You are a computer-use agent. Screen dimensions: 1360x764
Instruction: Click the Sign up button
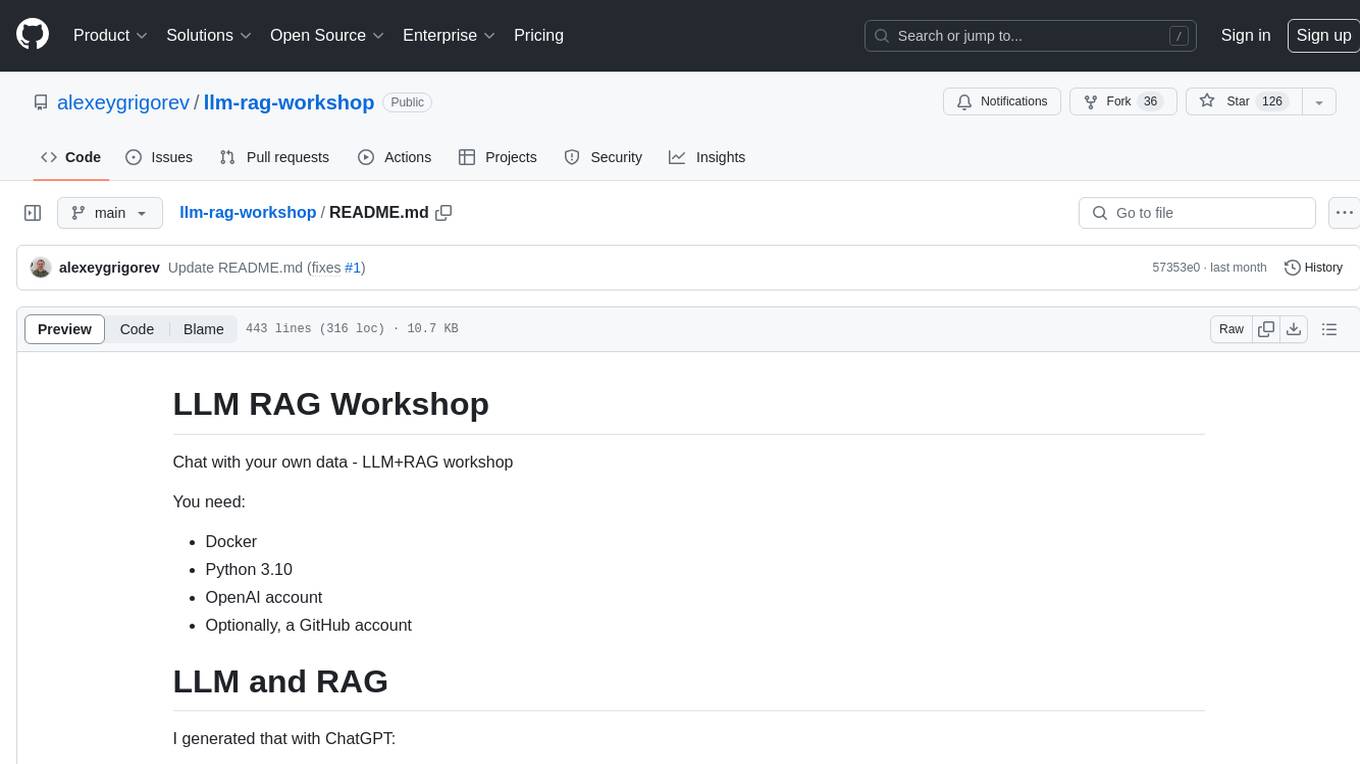pos(1323,35)
